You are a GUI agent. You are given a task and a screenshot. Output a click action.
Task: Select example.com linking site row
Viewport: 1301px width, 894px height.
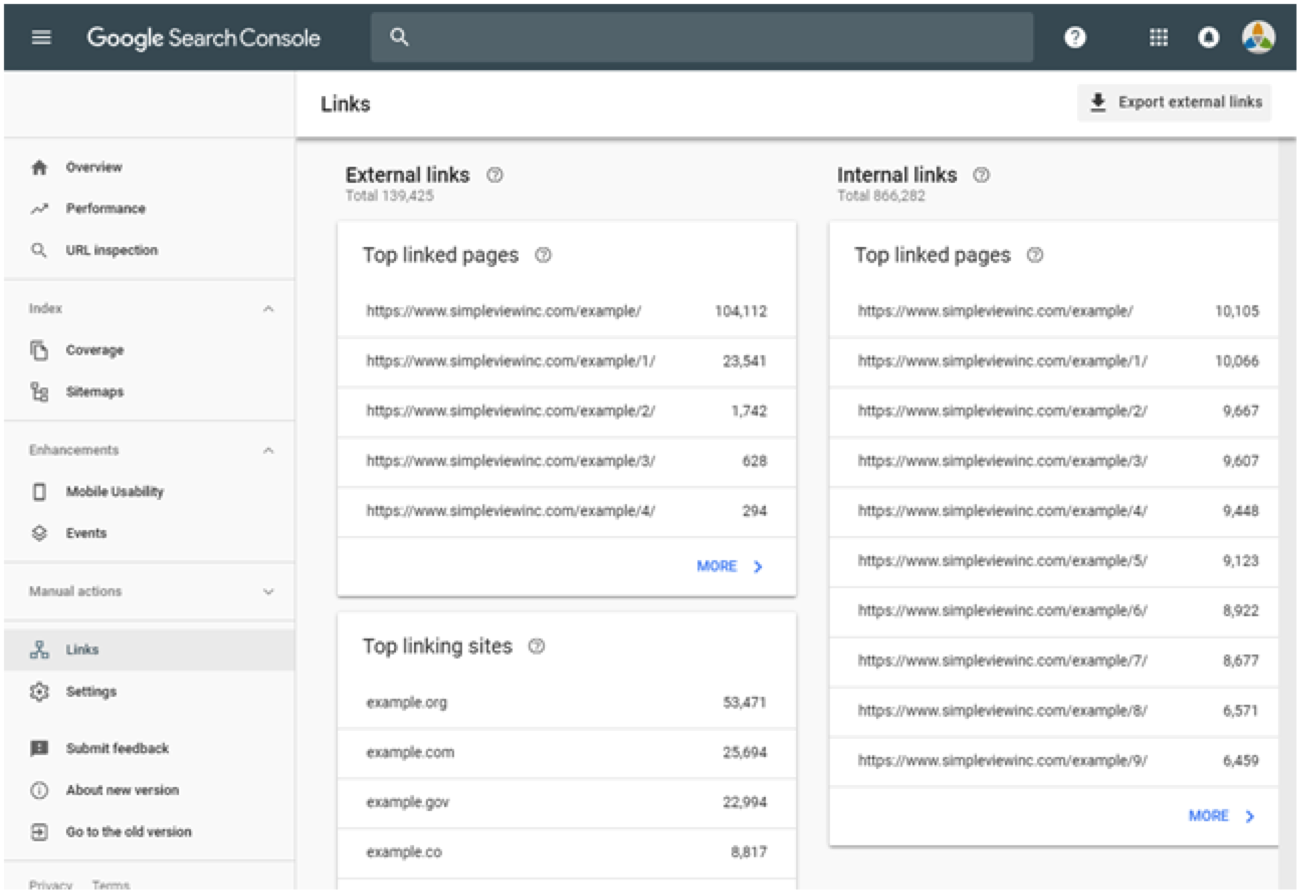point(567,752)
